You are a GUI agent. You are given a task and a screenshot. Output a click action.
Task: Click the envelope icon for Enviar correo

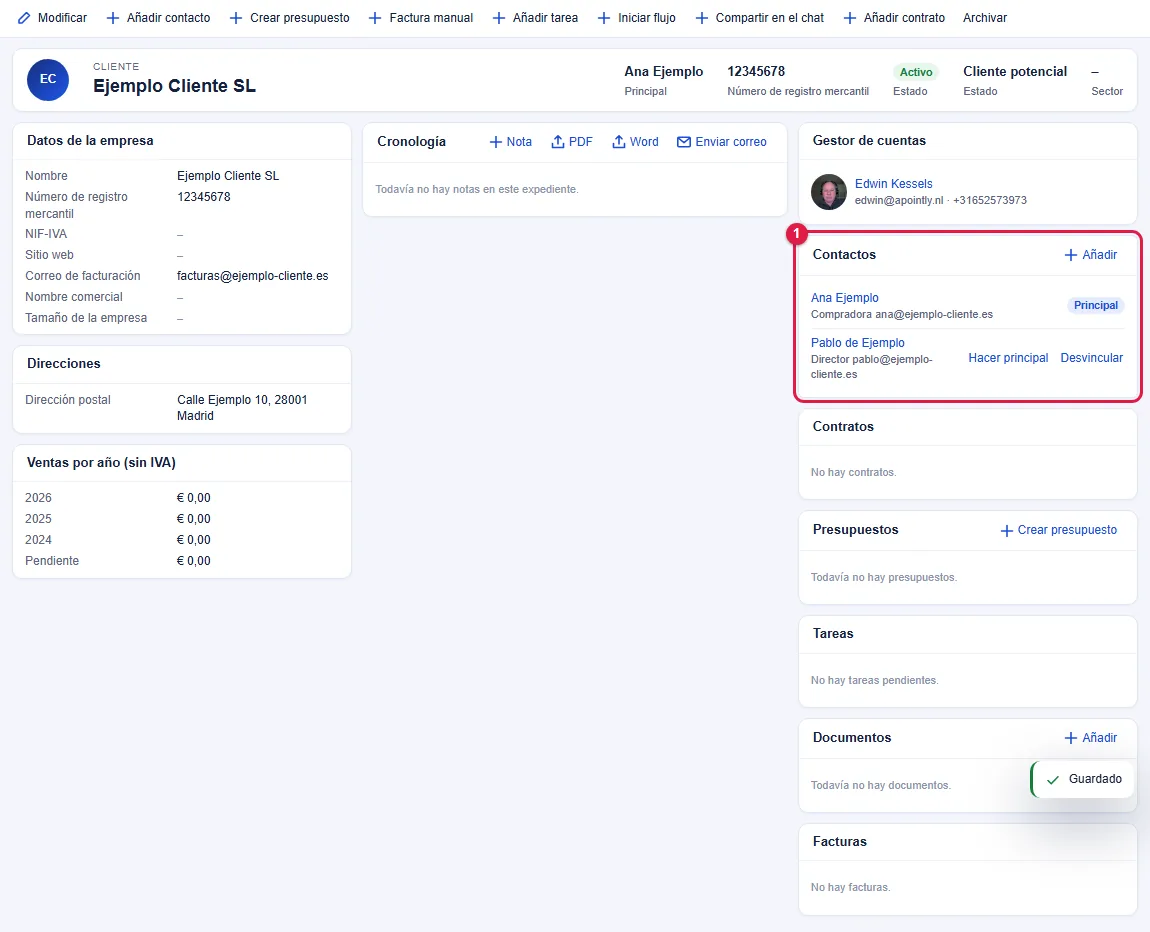[684, 142]
